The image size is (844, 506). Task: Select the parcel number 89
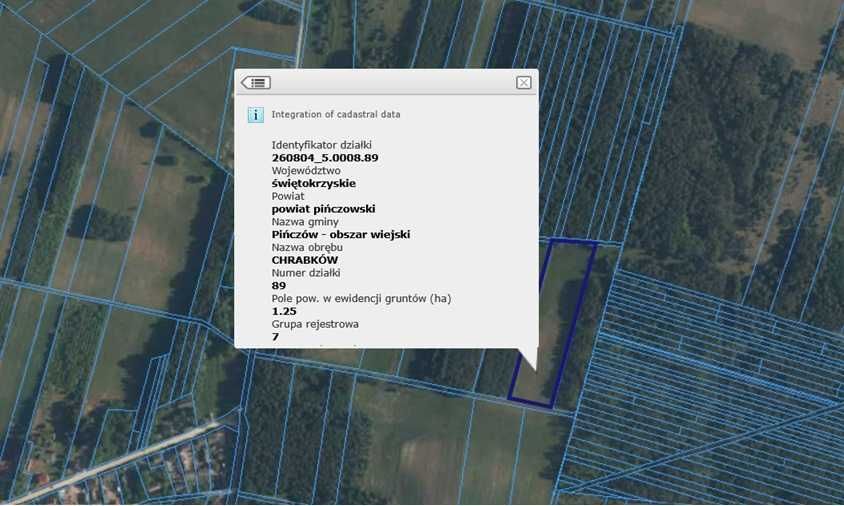pyautogui.click(x=279, y=286)
